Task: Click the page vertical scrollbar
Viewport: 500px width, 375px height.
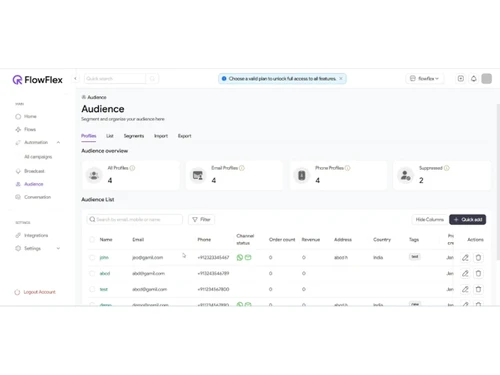Action: 498,182
